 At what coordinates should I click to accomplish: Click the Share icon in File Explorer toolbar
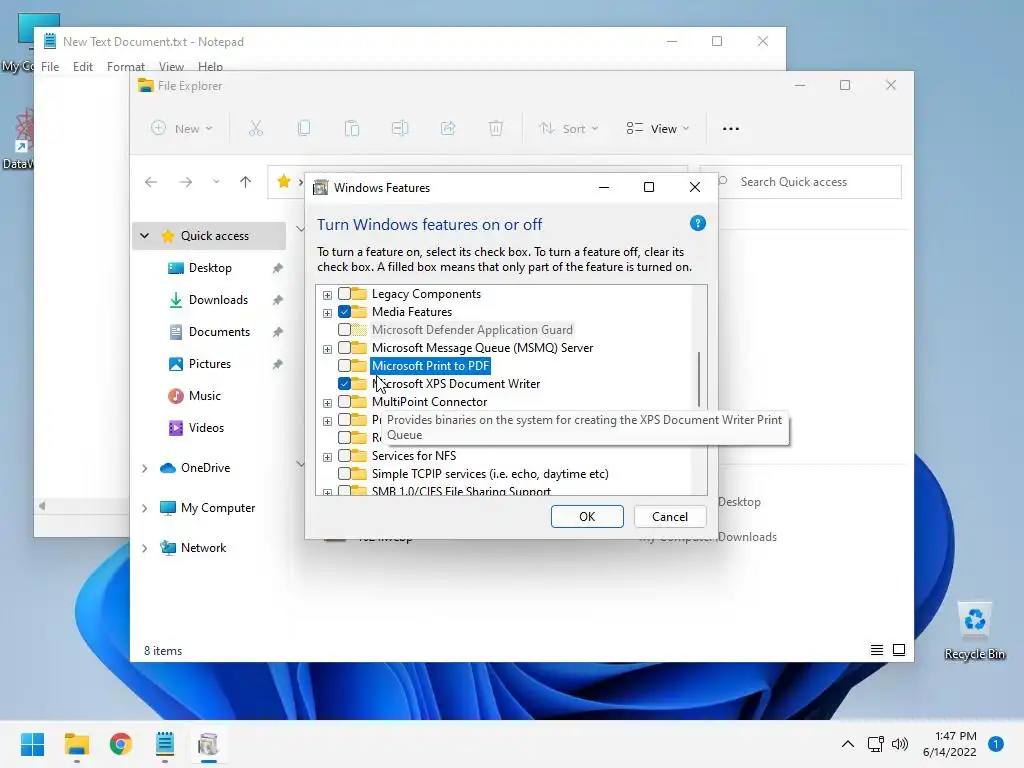point(448,129)
